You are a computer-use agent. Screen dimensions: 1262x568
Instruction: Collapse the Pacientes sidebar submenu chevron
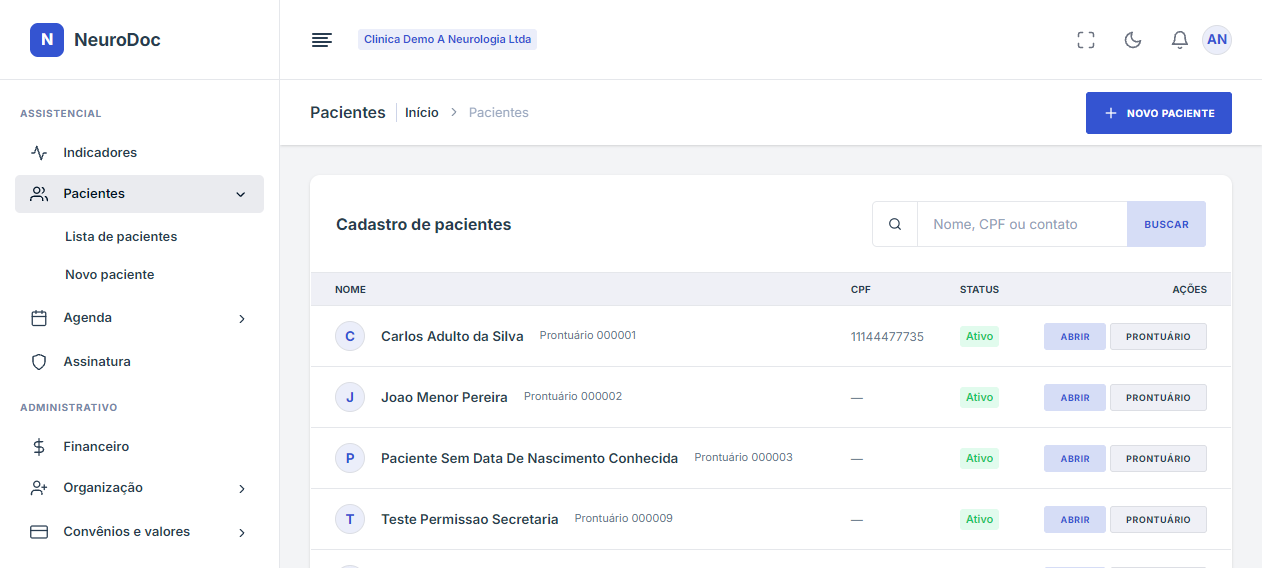click(240, 194)
